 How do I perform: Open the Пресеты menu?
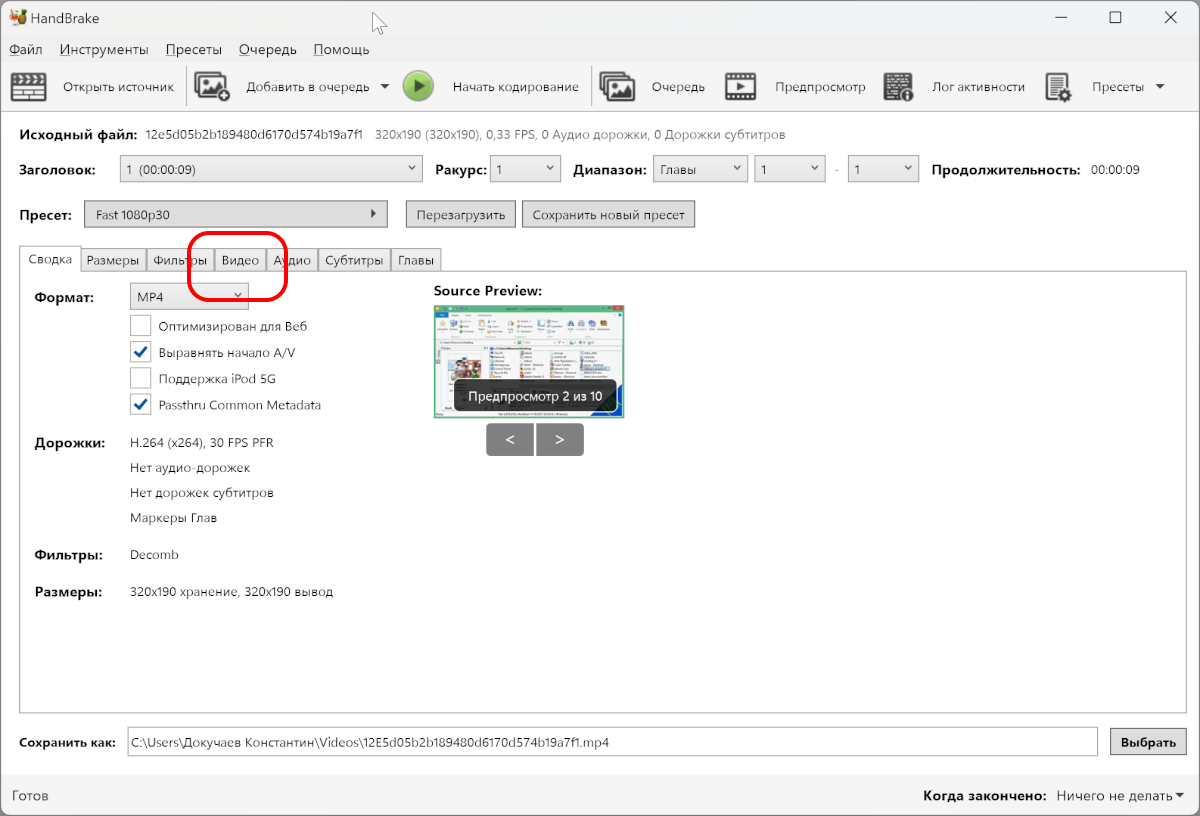pyautogui.click(x=195, y=49)
